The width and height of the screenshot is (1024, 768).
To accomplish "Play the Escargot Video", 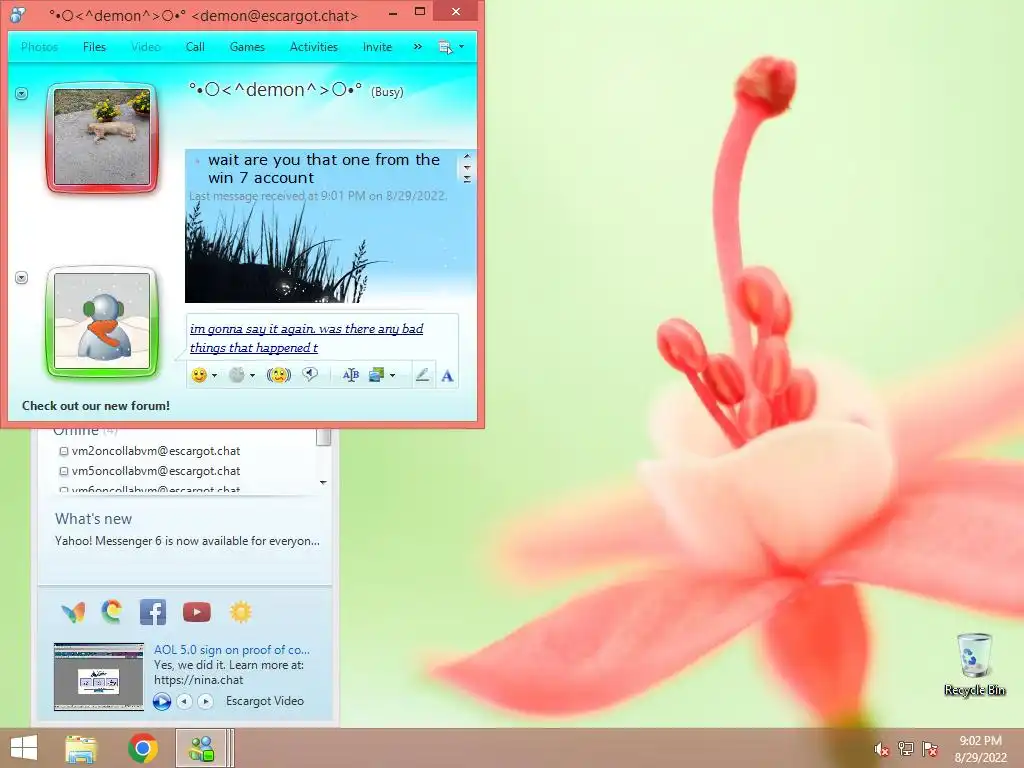I will 162,701.
